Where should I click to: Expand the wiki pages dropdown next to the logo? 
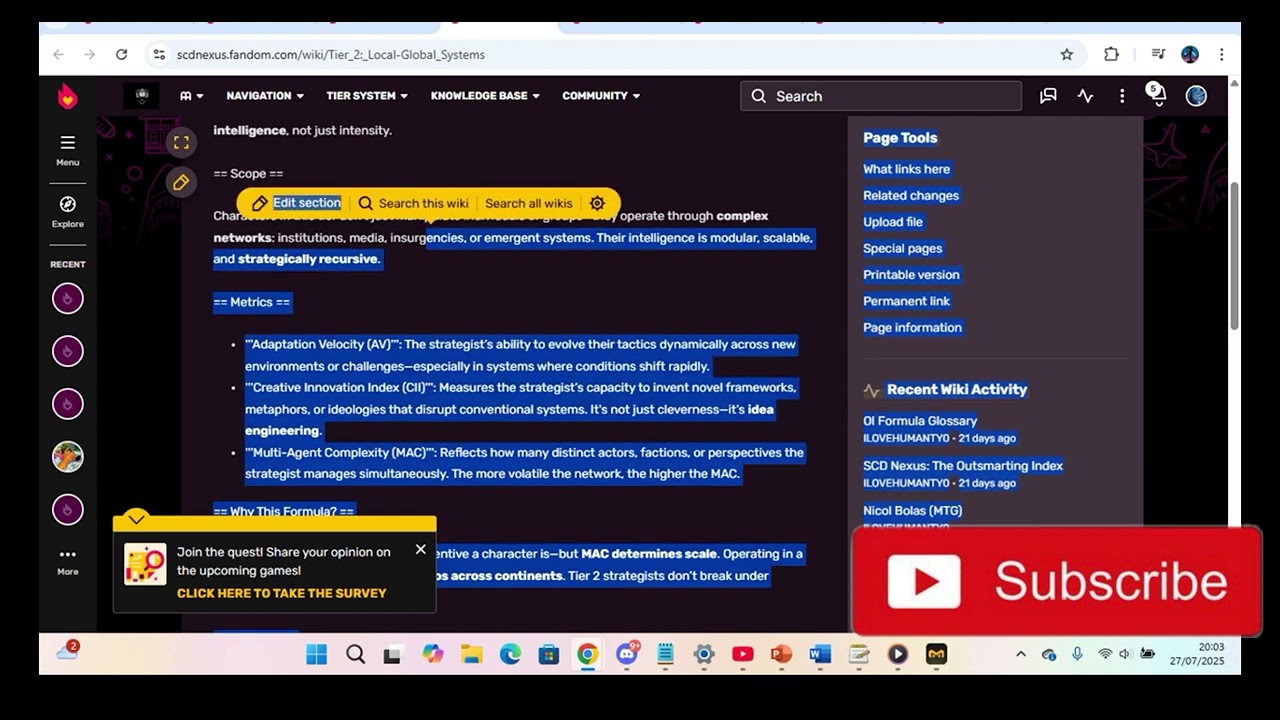(191, 96)
